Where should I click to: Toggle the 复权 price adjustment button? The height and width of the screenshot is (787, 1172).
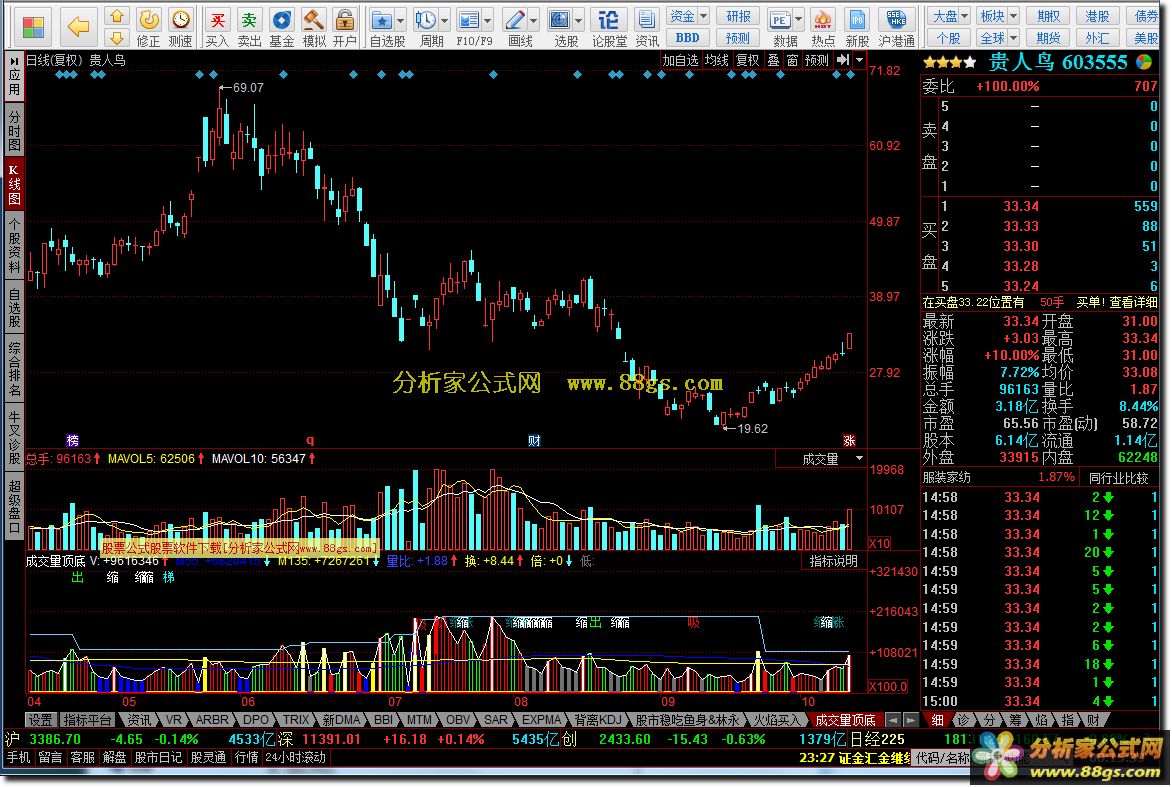point(747,60)
